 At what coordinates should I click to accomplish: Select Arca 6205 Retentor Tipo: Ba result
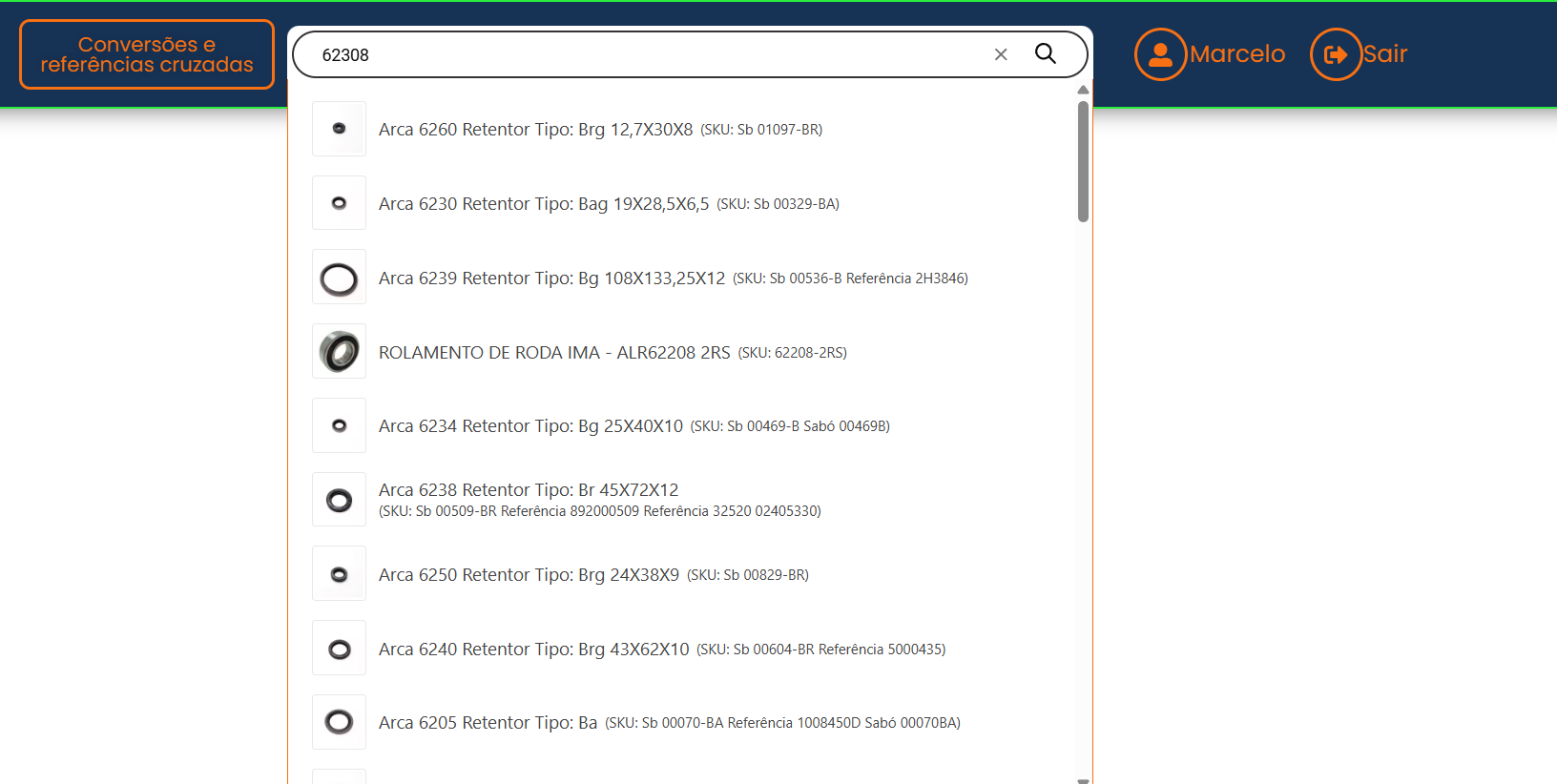coord(488,722)
